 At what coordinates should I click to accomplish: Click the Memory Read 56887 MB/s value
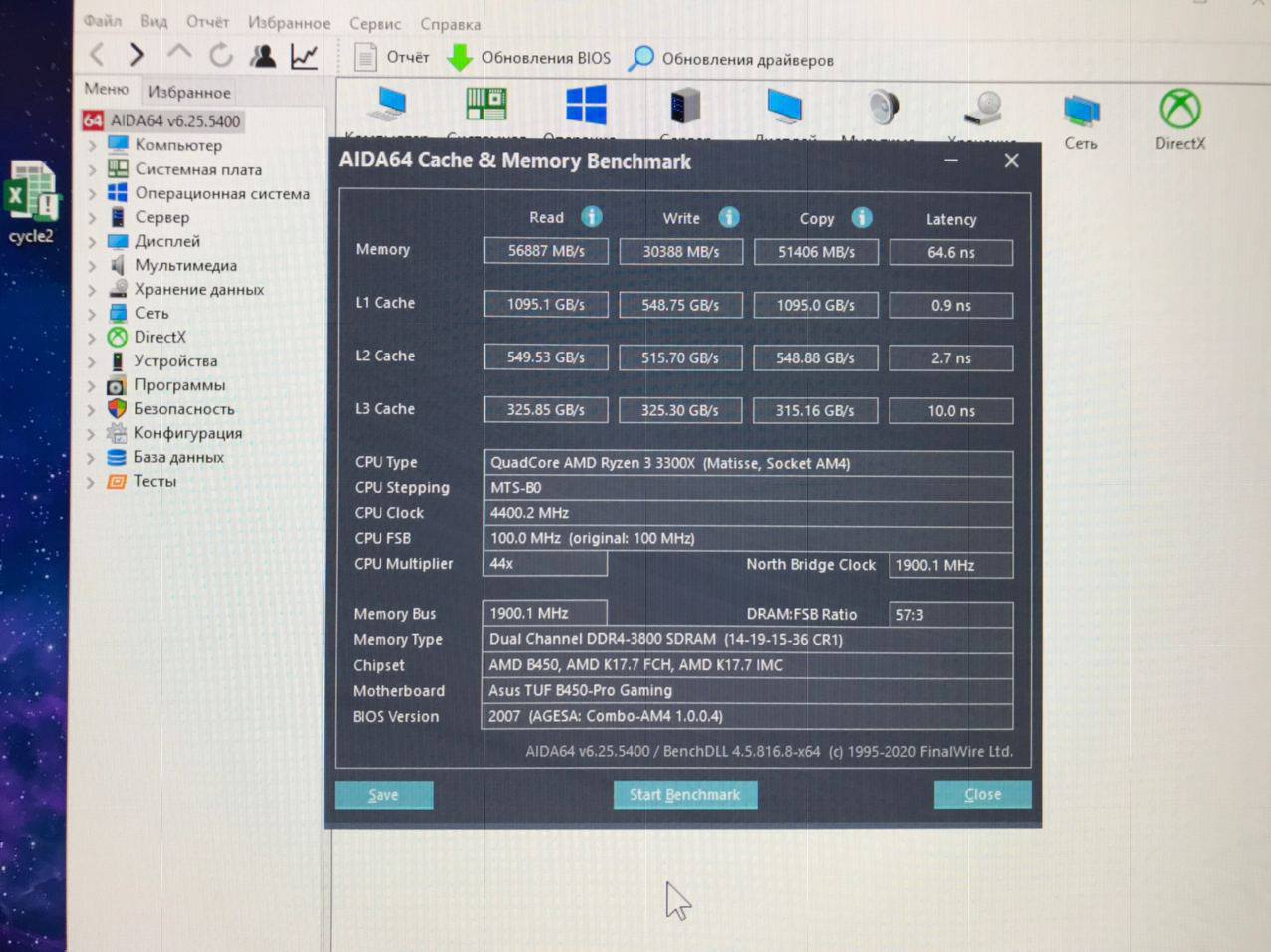coord(546,251)
